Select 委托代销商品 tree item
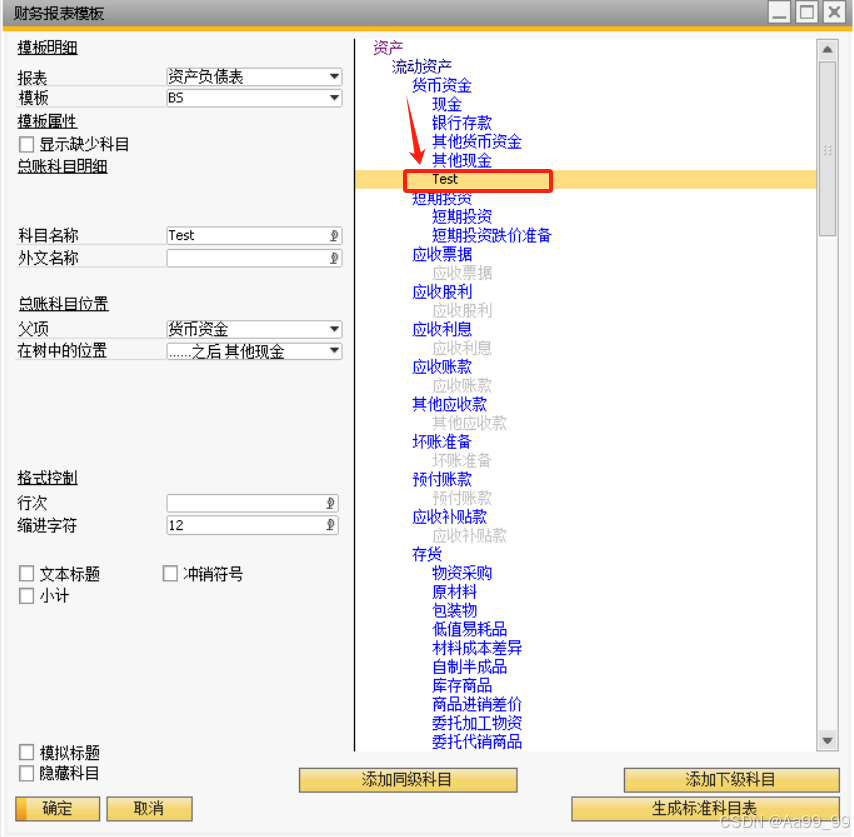854x837 pixels. pyautogui.click(x=477, y=742)
